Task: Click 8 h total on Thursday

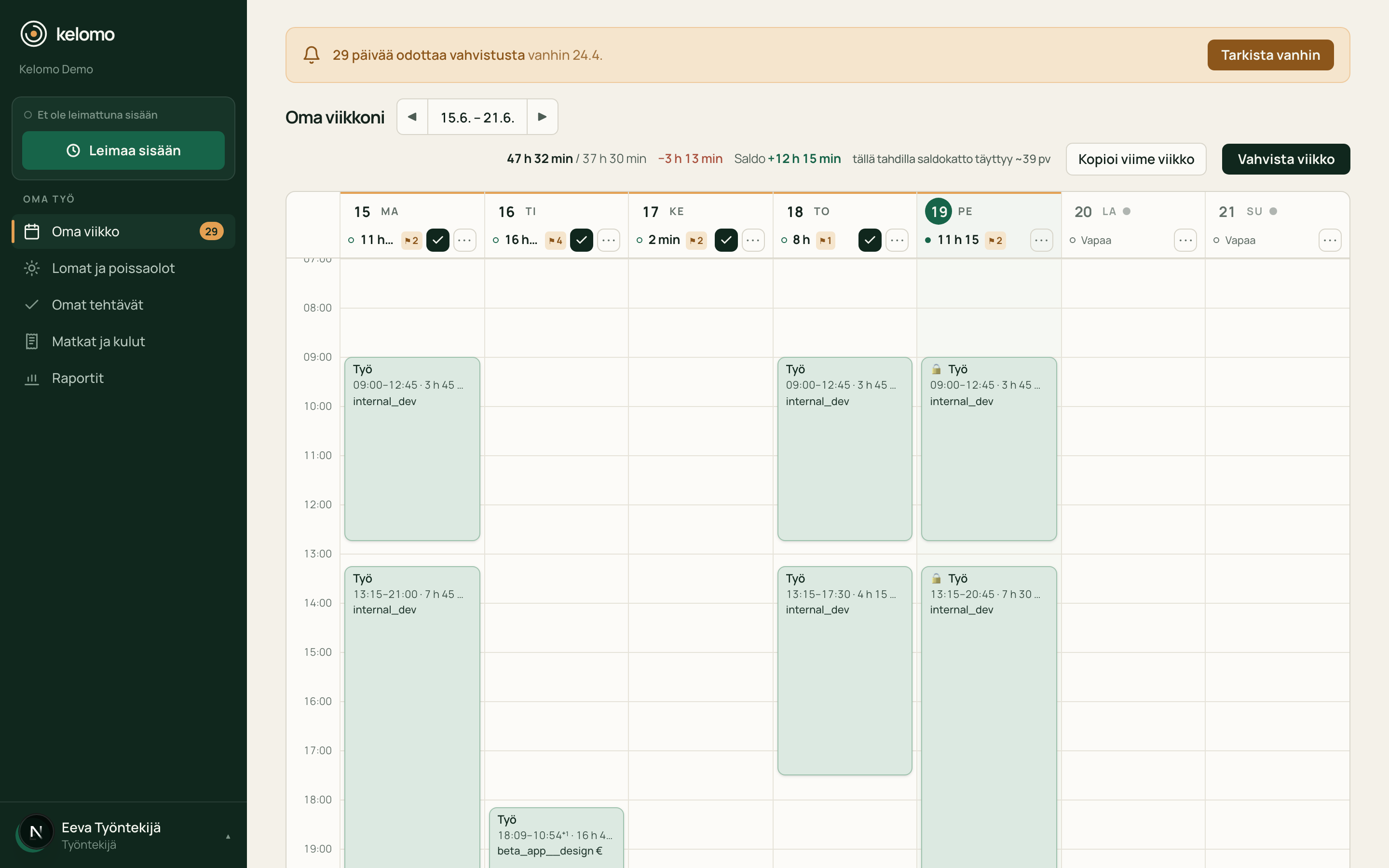Action: pyautogui.click(x=801, y=240)
